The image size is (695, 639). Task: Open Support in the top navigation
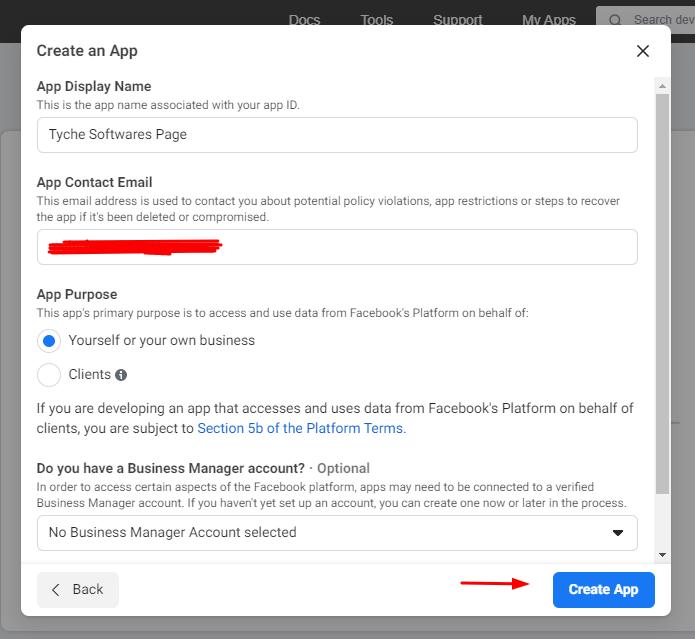[x=457, y=20]
